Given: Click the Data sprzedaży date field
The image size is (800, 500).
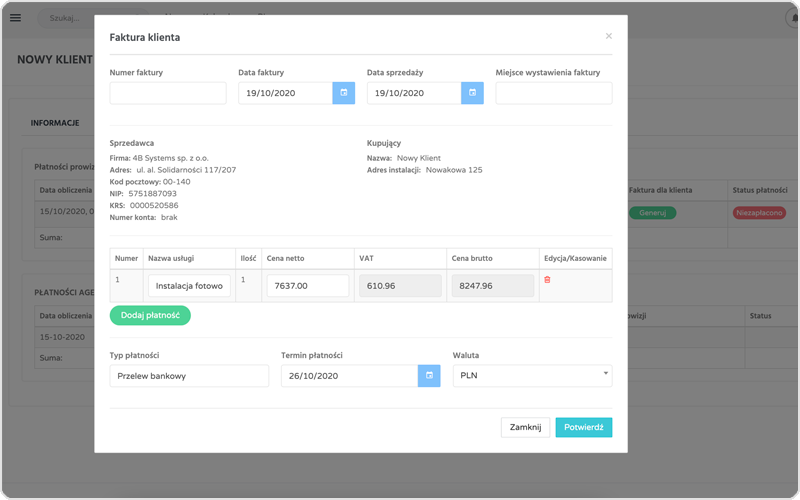Looking at the screenshot, I should point(413,93).
